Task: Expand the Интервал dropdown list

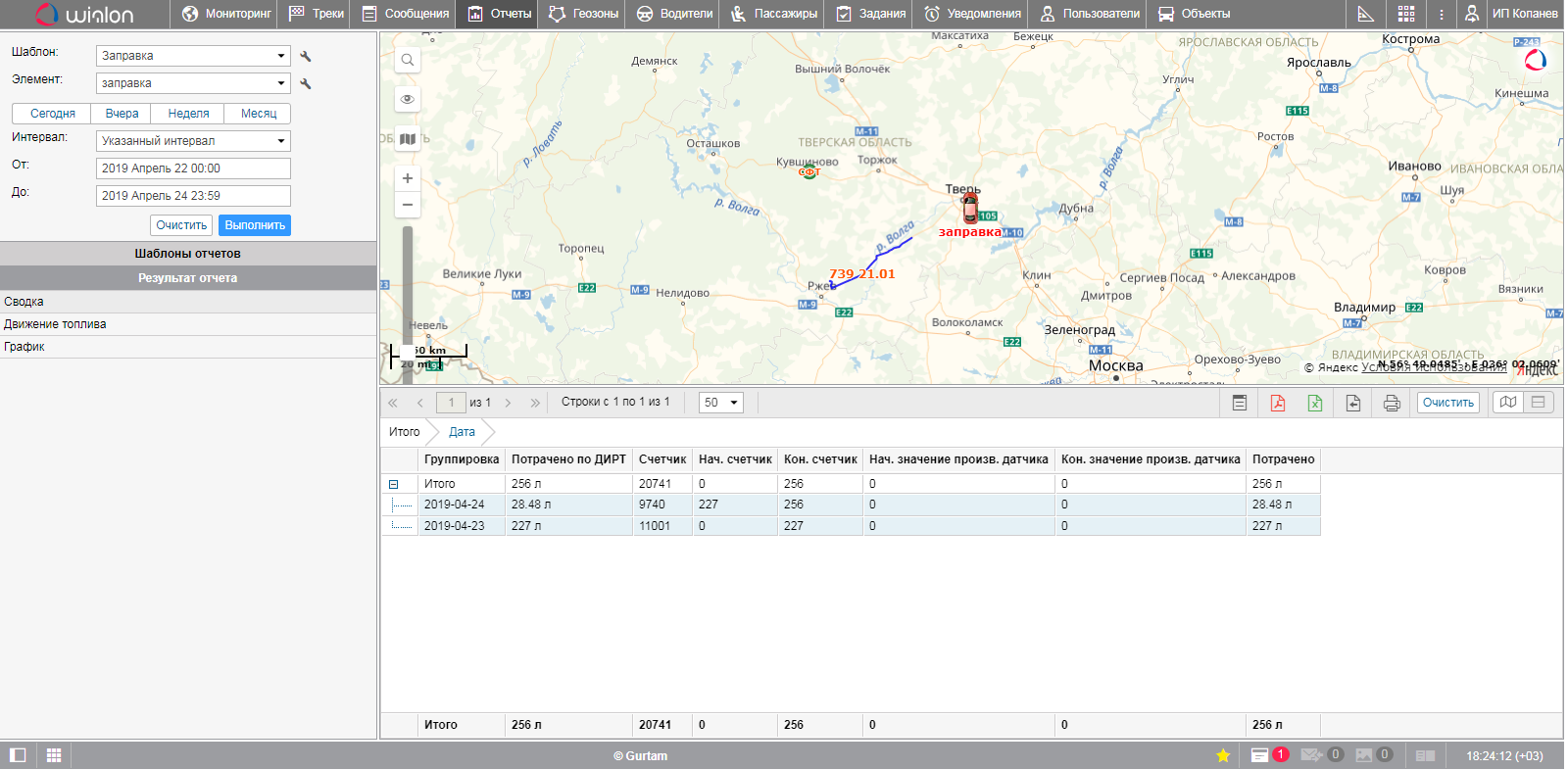Action: click(x=193, y=141)
